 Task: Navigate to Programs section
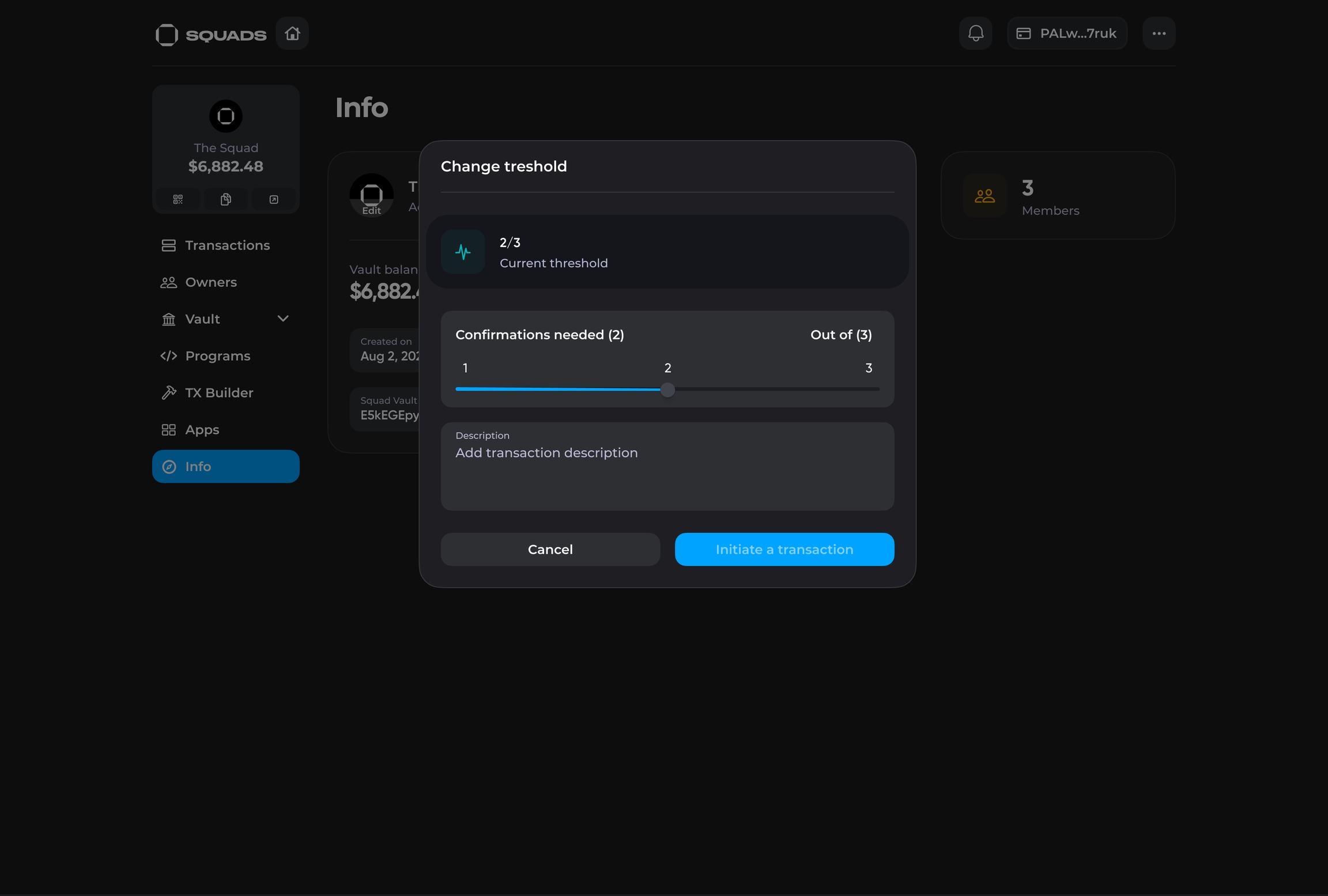pos(217,356)
